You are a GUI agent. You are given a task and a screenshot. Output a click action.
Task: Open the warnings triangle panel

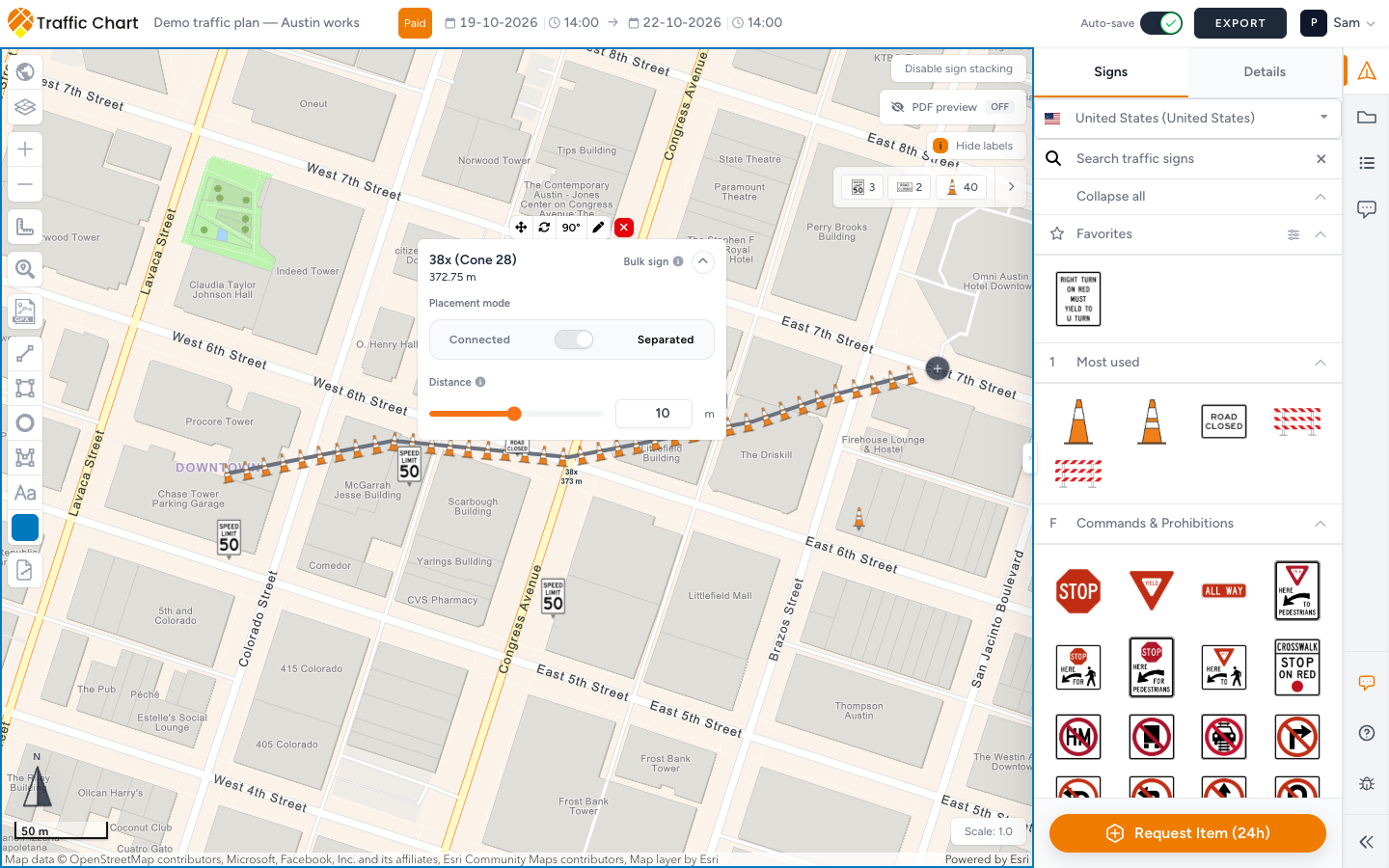tap(1367, 71)
